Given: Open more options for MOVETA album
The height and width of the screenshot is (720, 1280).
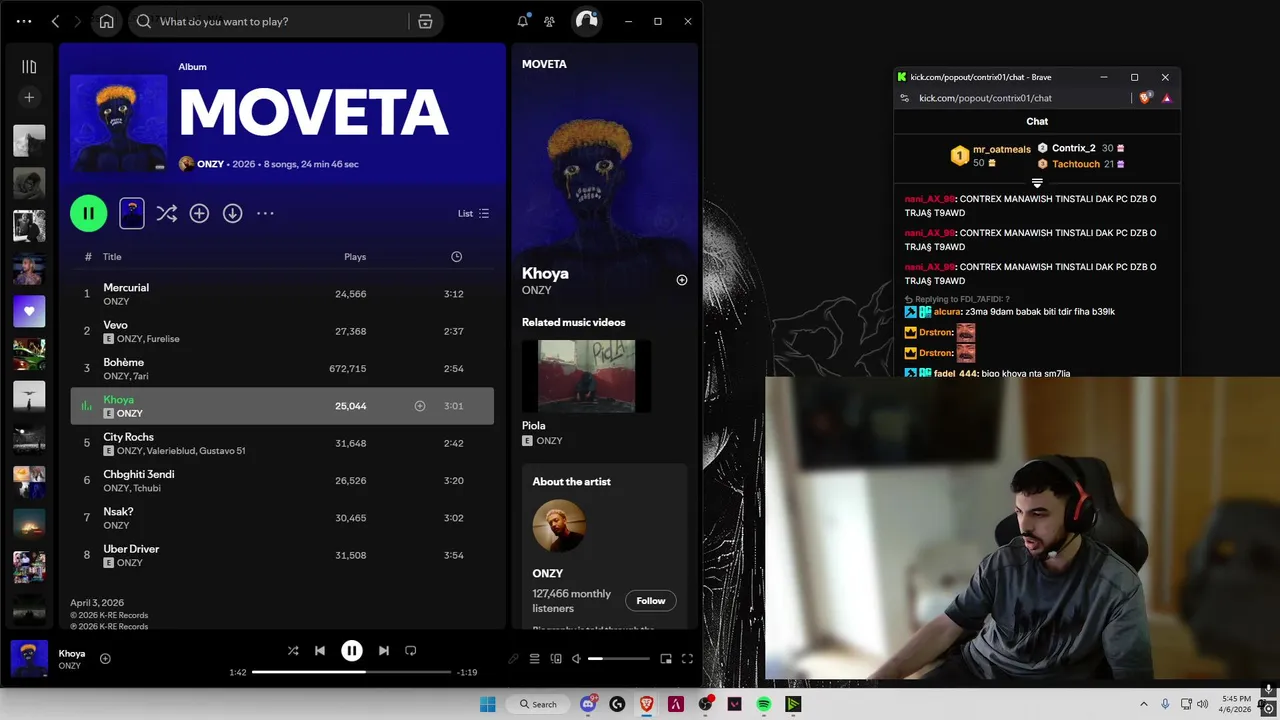Looking at the screenshot, I should [265, 213].
